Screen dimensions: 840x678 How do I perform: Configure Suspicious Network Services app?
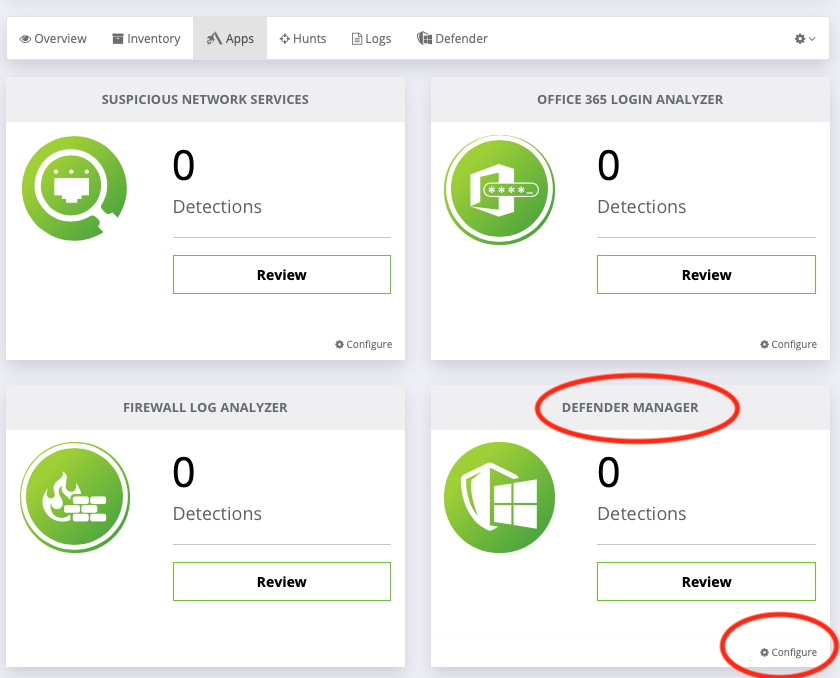tap(364, 344)
